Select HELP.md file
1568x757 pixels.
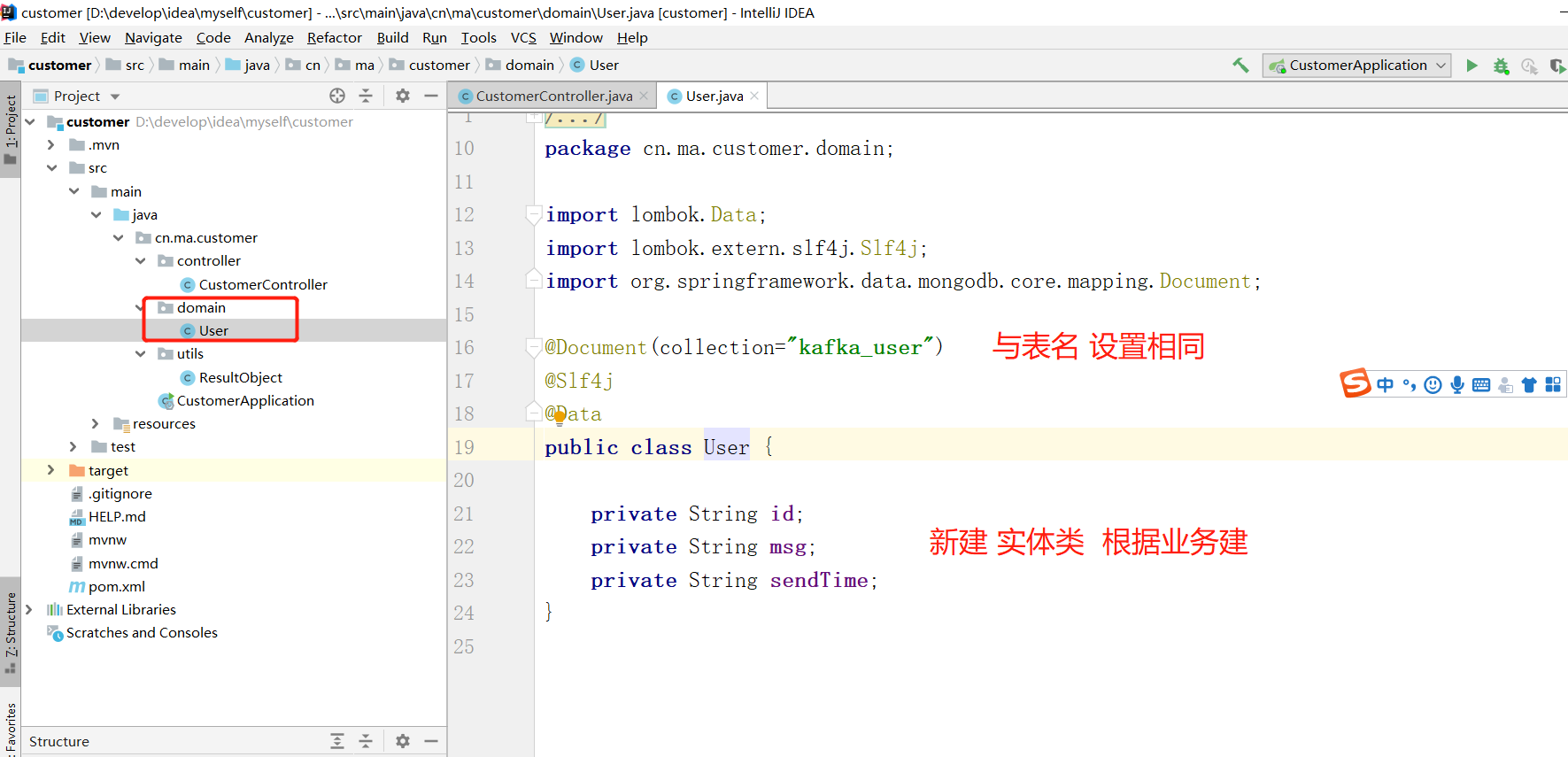point(107,516)
